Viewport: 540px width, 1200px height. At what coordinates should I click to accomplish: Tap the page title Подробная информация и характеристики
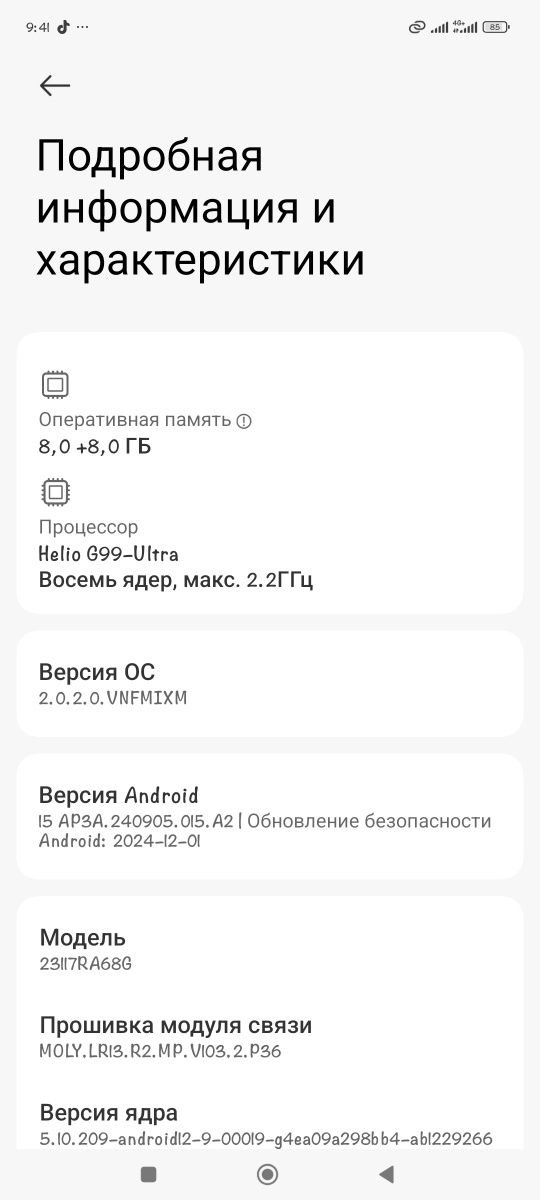tap(200, 208)
